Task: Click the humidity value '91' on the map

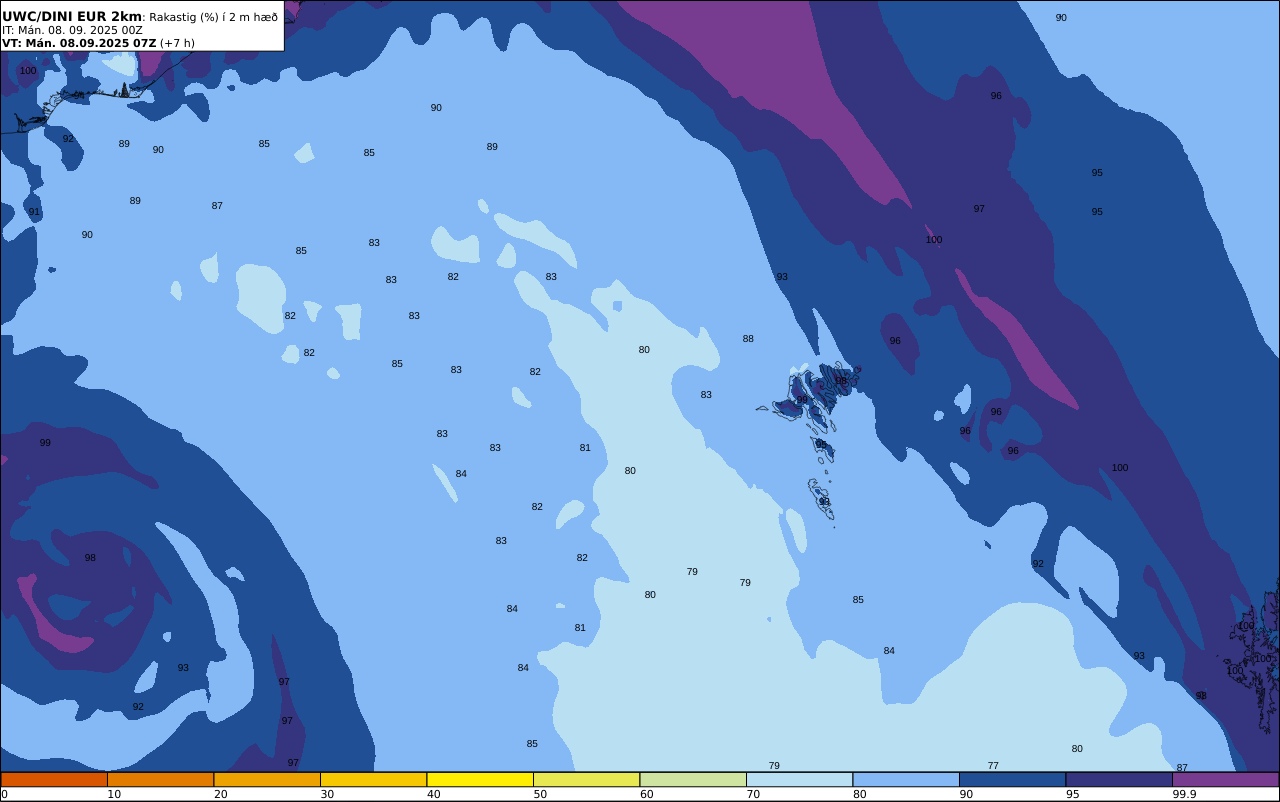Action: click(x=34, y=212)
